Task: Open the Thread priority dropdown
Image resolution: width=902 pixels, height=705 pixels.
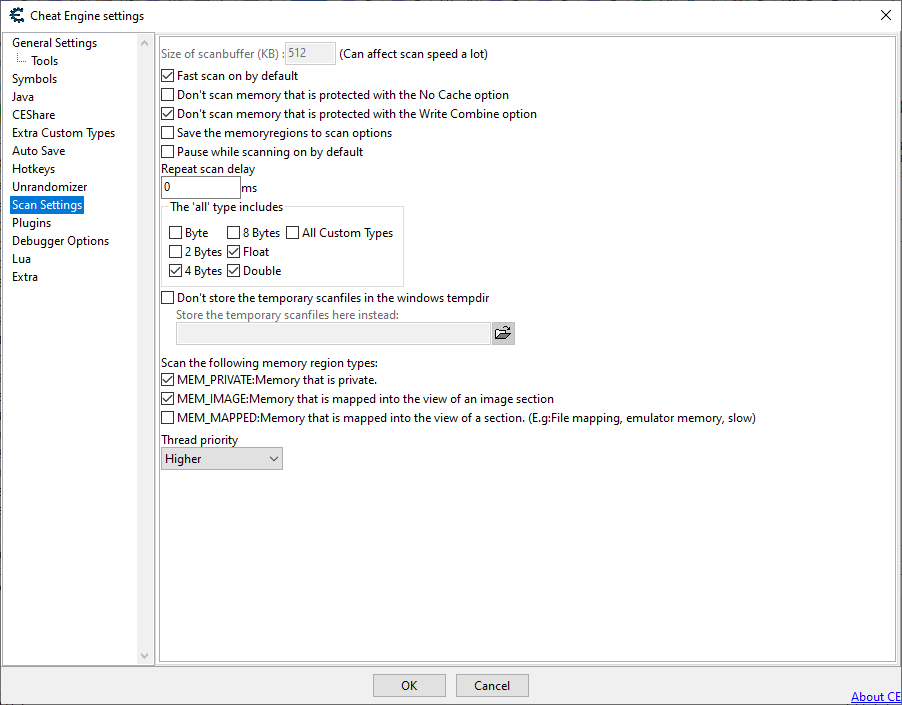Action: (222, 459)
